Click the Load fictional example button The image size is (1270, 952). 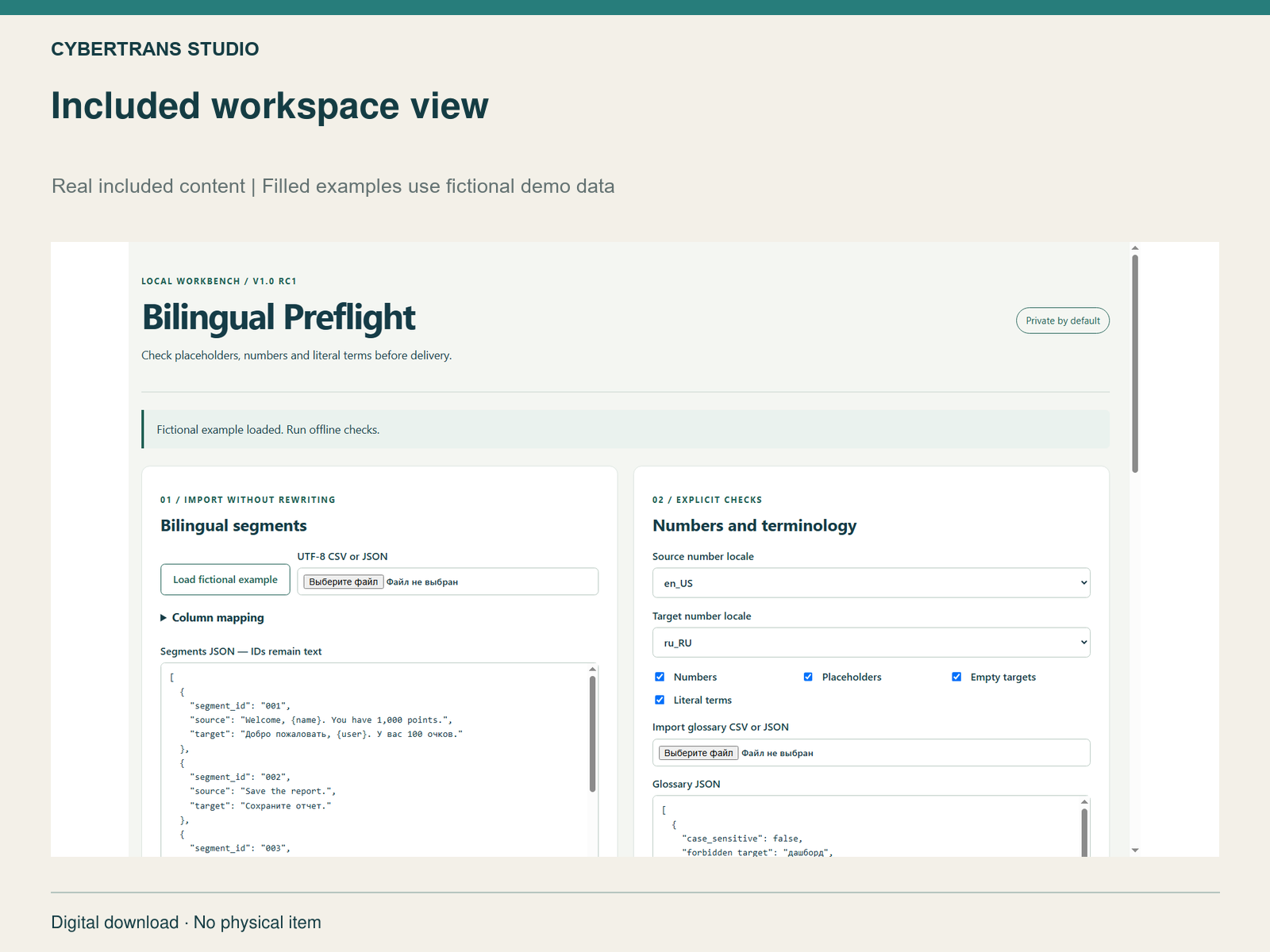point(225,580)
